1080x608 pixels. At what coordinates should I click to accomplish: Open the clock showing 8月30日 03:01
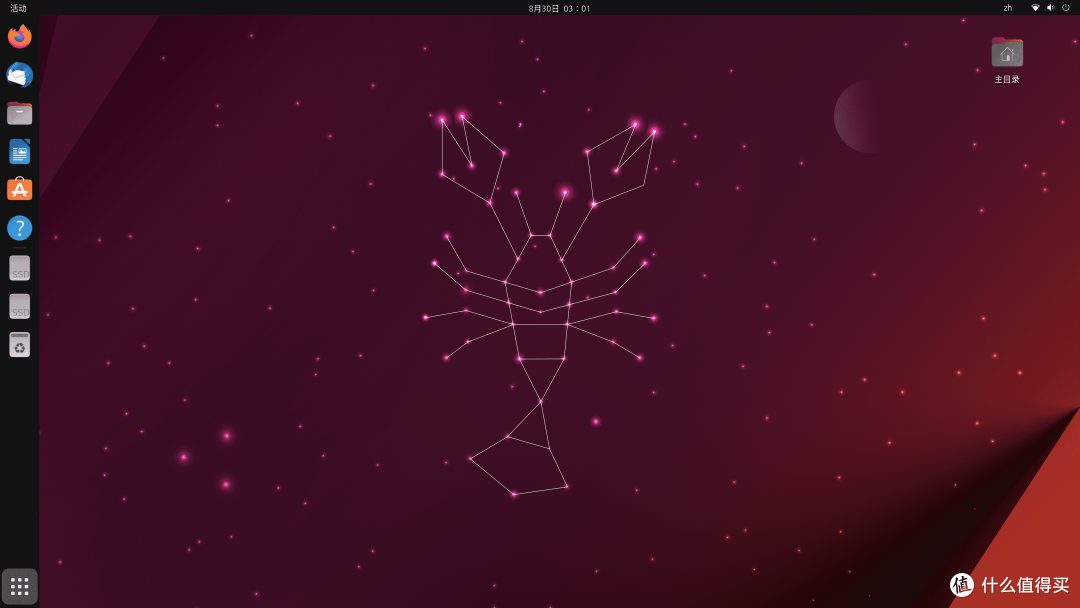tap(559, 8)
